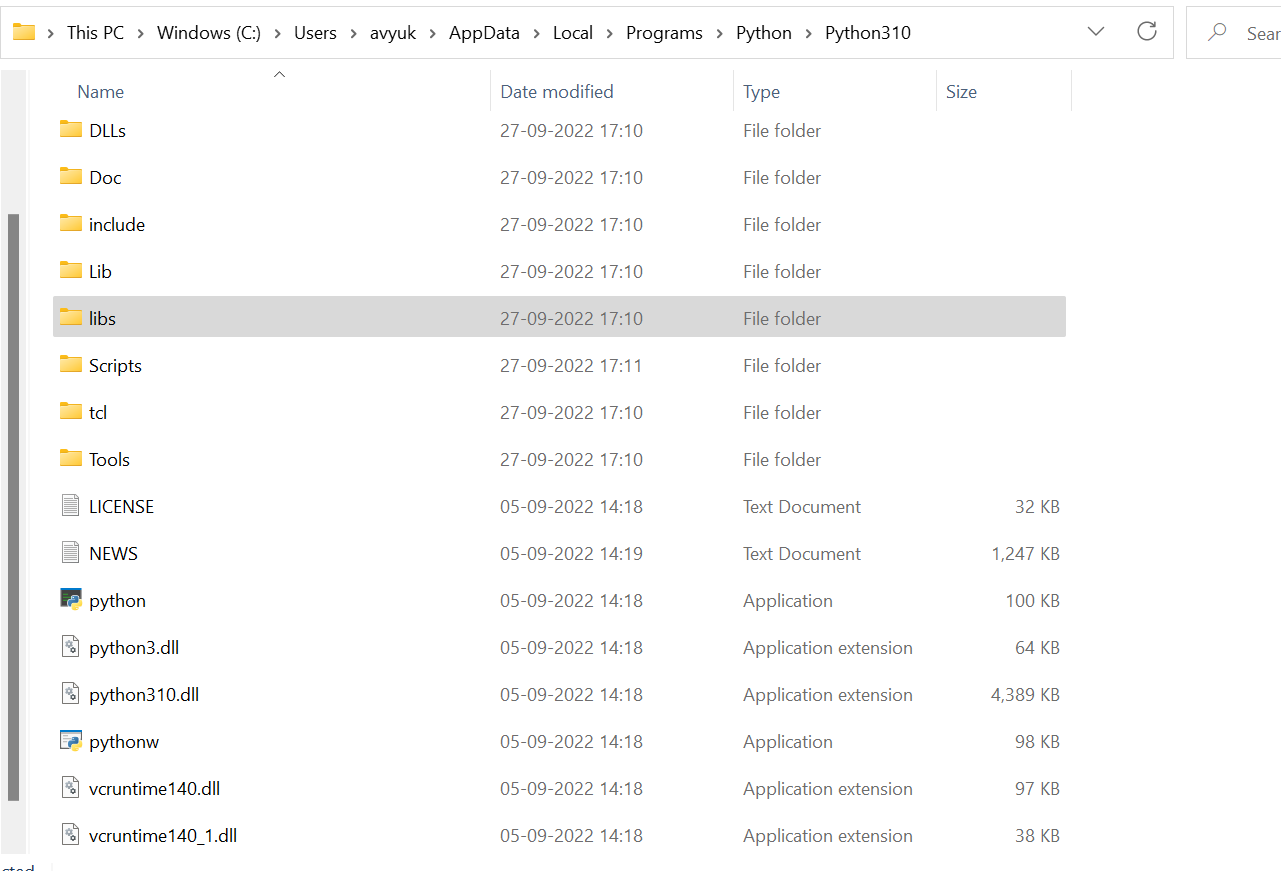Click the pythonw application icon
The image size is (1281, 871).
click(70, 741)
